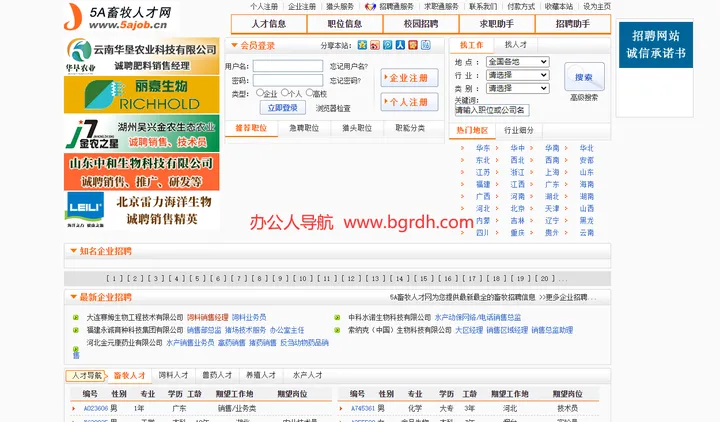Open the 类别 dropdown showing 请选择
Viewport: 720px width, 422px height.
pos(518,88)
